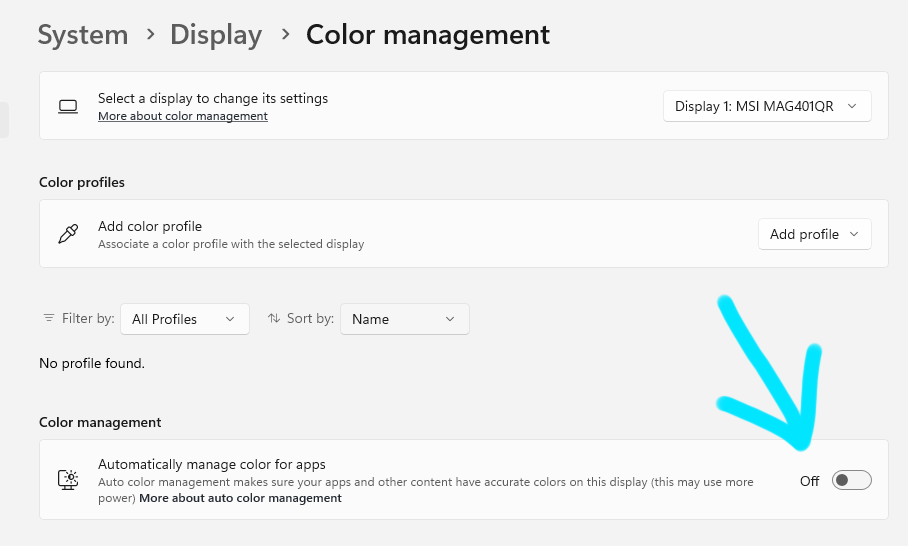908x546 pixels.
Task: Click the No profile found message
Action: pos(92,363)
